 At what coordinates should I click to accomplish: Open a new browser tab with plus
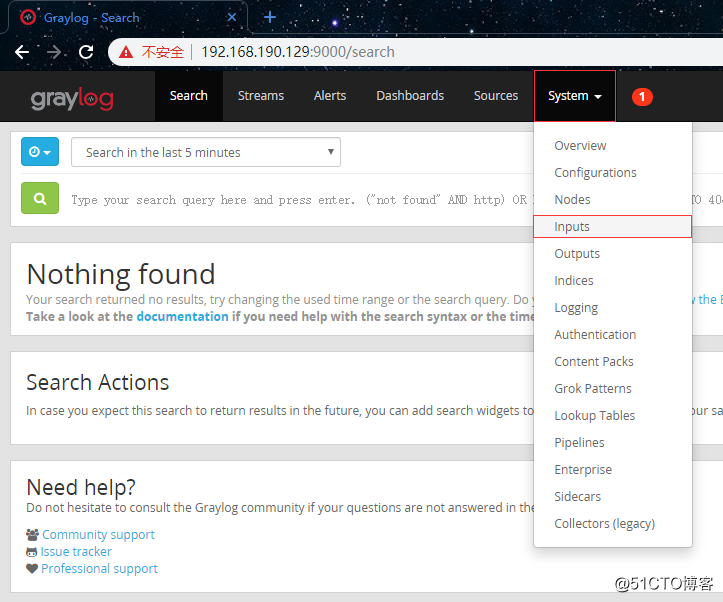pyautogui.click(x=270, y=18)
